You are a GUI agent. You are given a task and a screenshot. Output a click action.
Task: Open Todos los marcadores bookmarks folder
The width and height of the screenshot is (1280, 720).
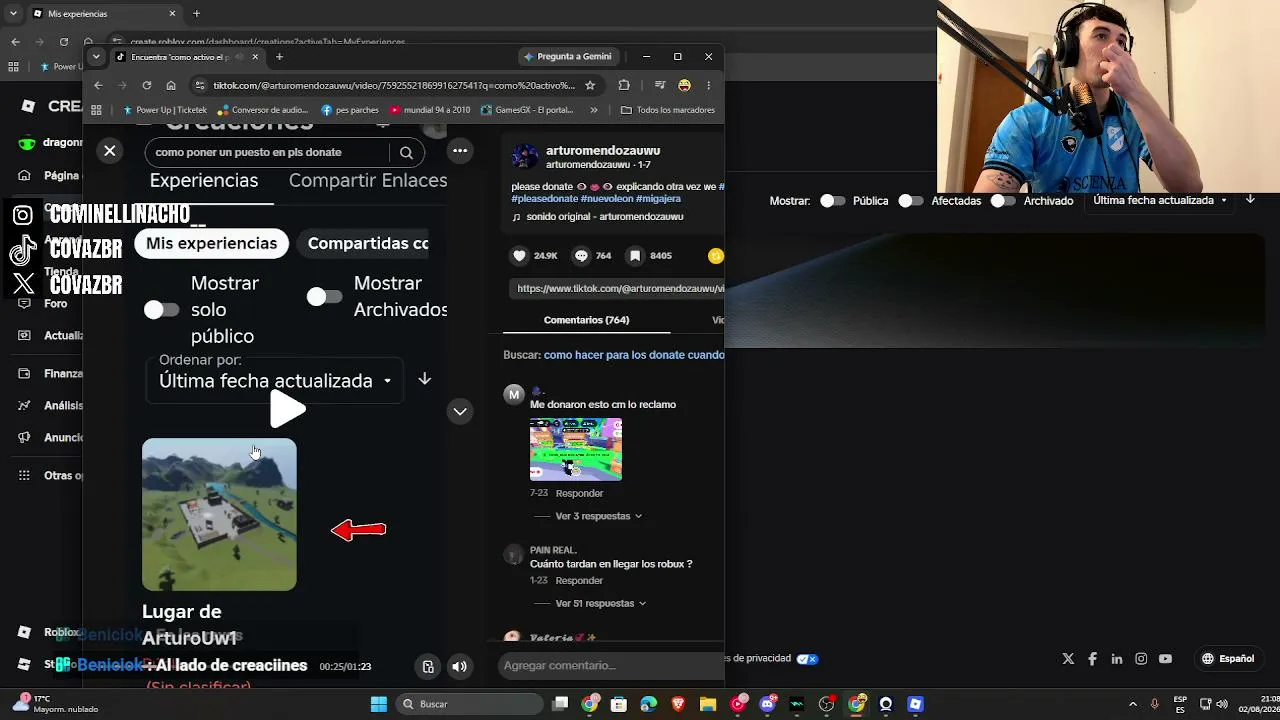point(667,110)
